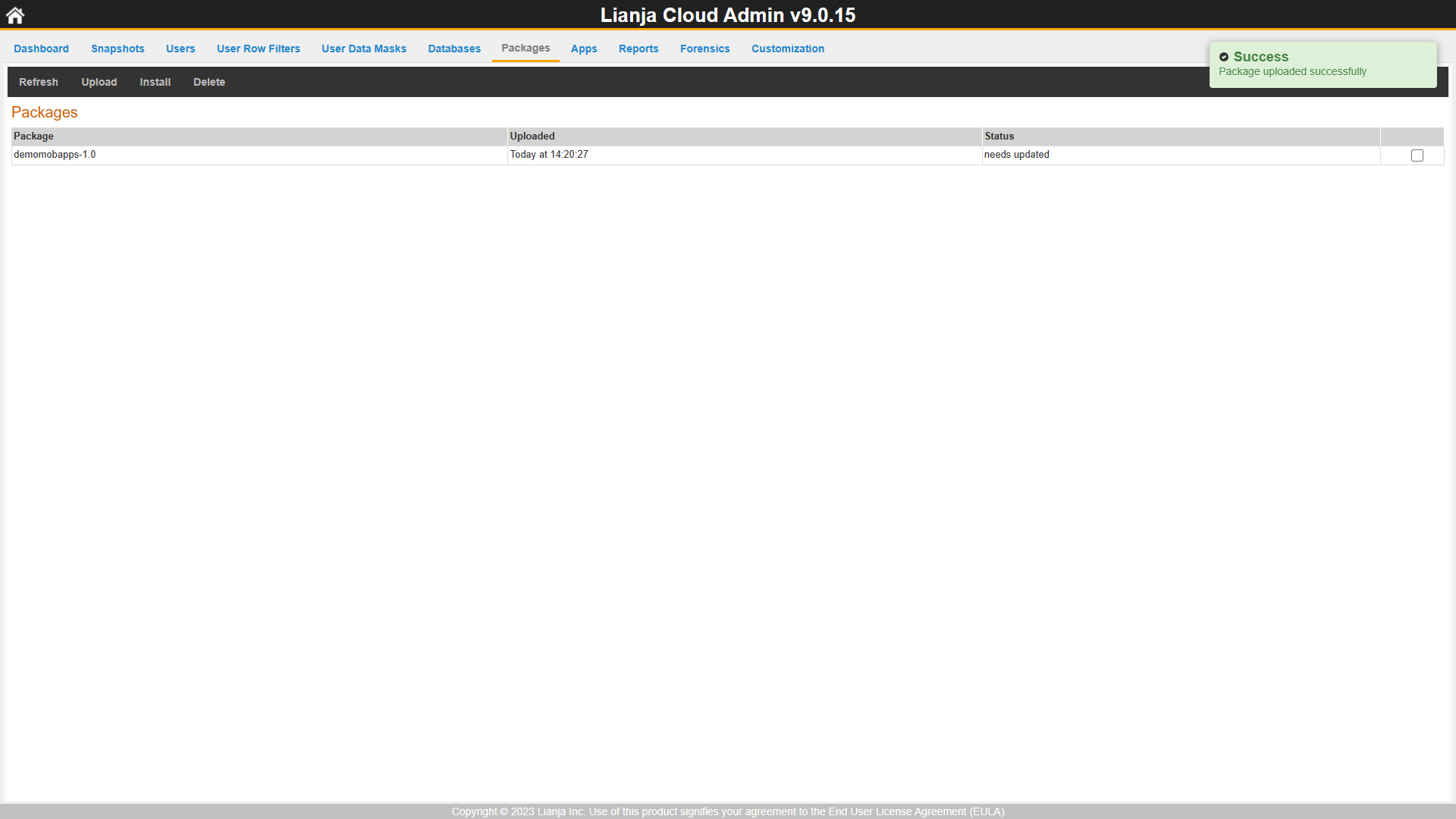Go to the Reports tab

pyautogui.click(x=639, y=49)
